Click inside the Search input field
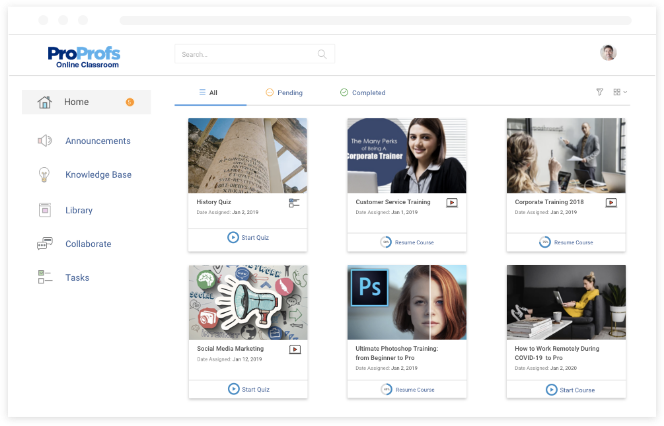The width and height of the screenshot is (664, 426). tap(245, 54)
